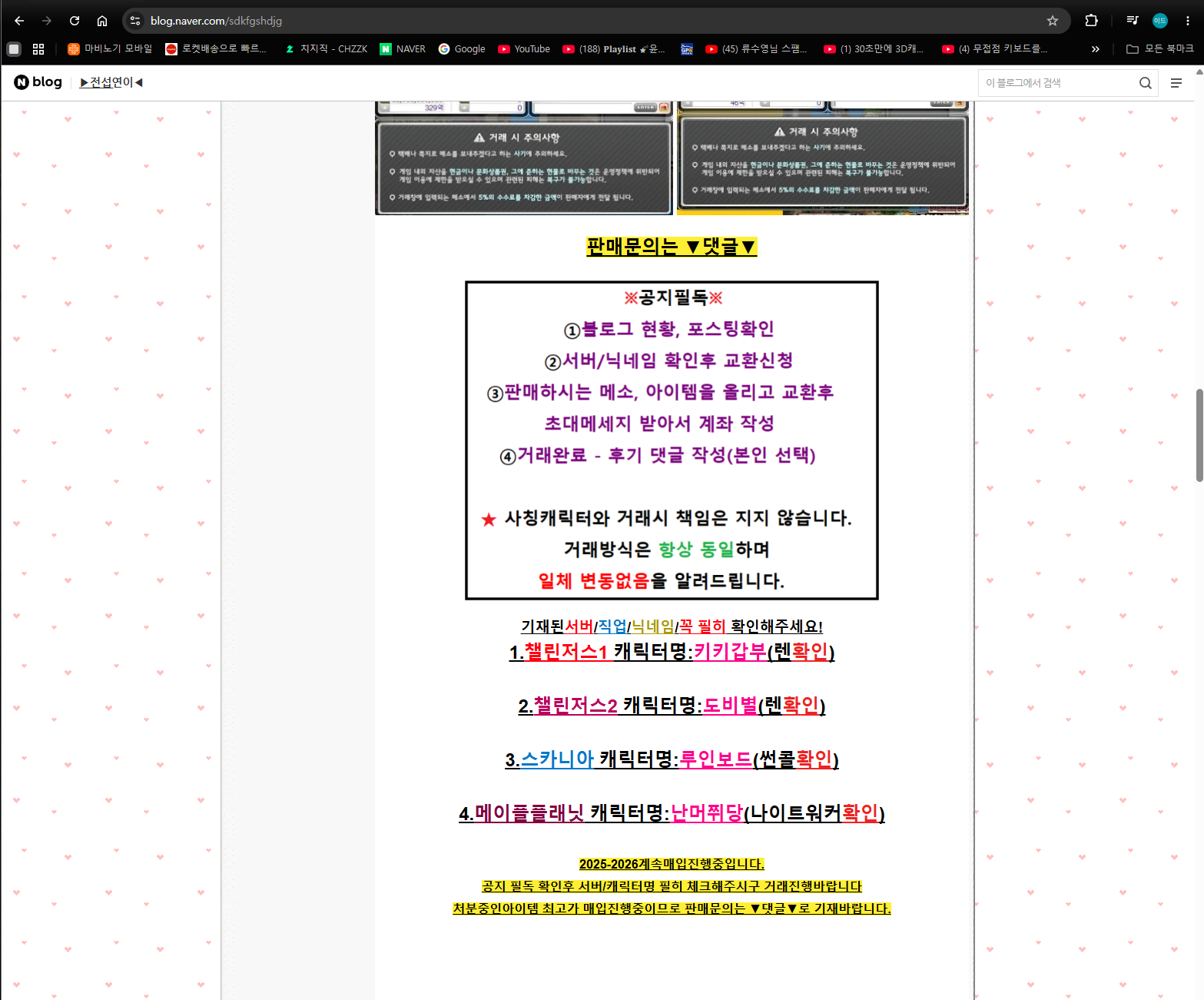Click the ③판매하시는 메소, 아이템을 올리고 line
Viewport: 1204px width, 1000px height.
click(661, 393)
